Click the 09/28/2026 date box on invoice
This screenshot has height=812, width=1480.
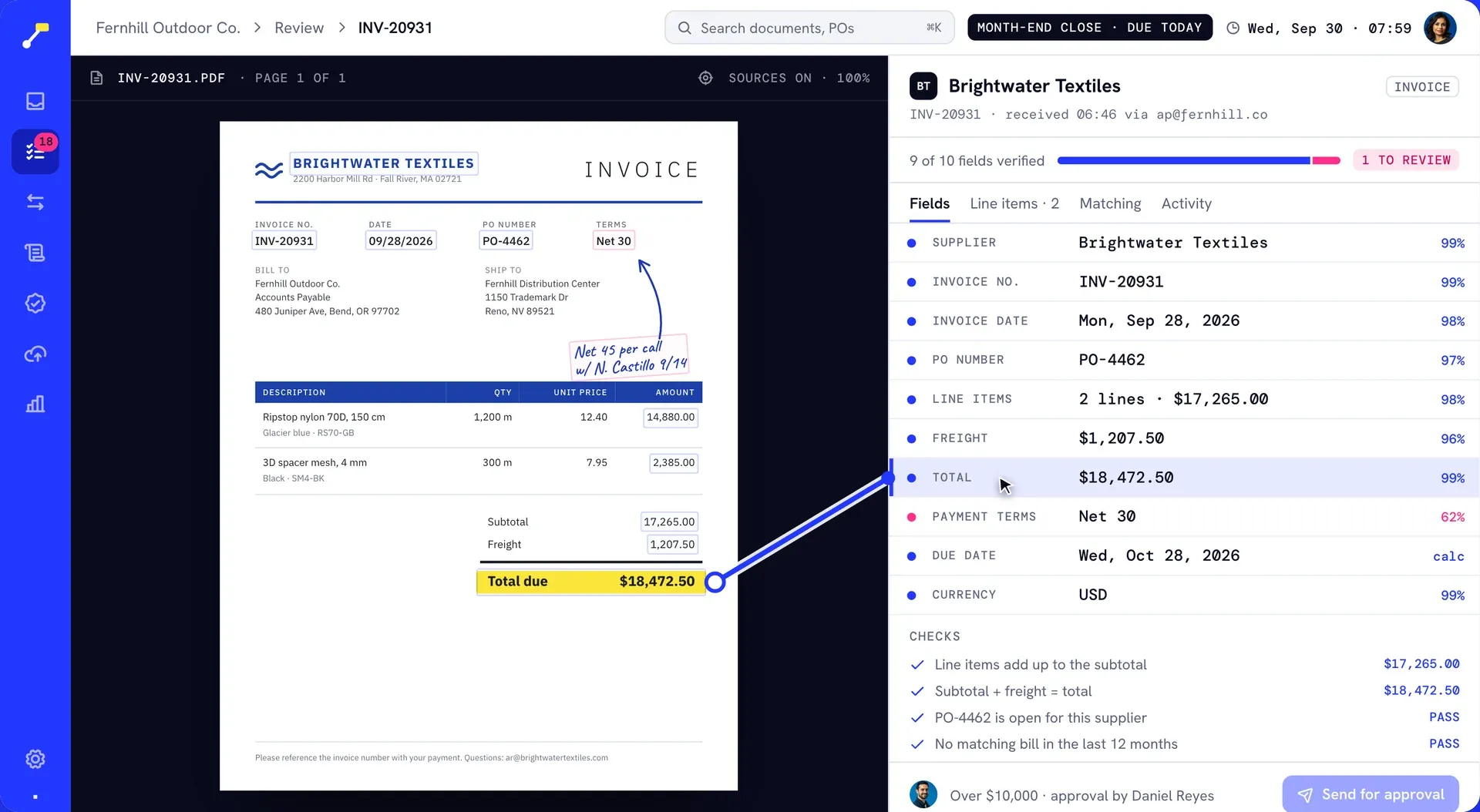pyautogui.click(x=401, y=241)
